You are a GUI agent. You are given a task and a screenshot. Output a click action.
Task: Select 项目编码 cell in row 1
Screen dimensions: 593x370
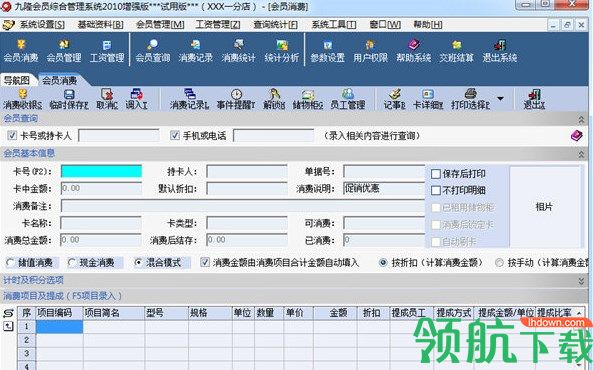(59, 327)
